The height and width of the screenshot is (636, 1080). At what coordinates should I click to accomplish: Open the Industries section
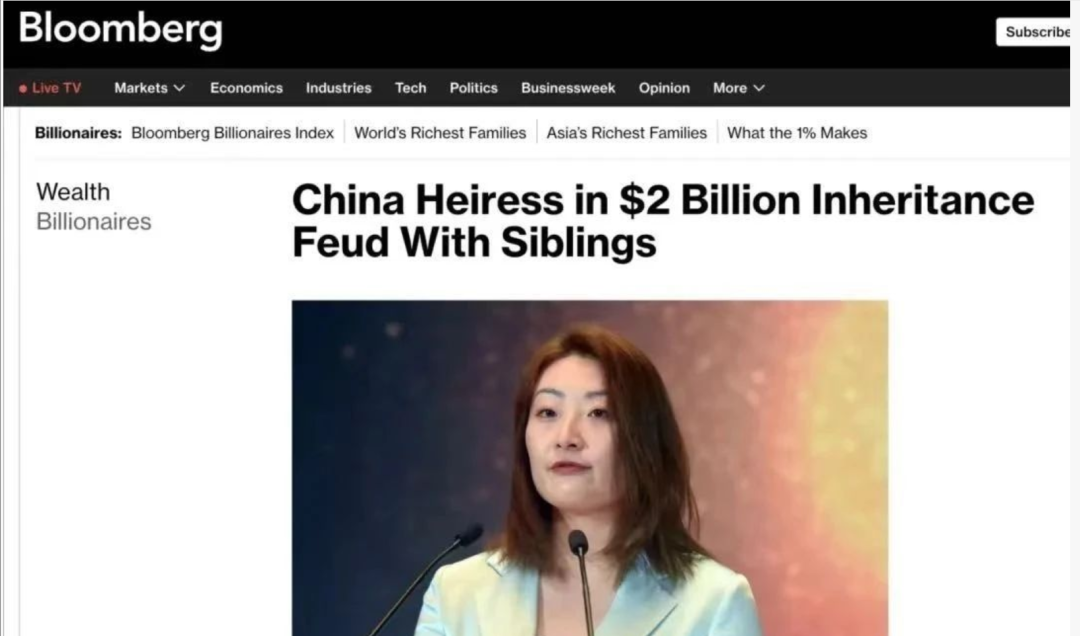(339, 88)
